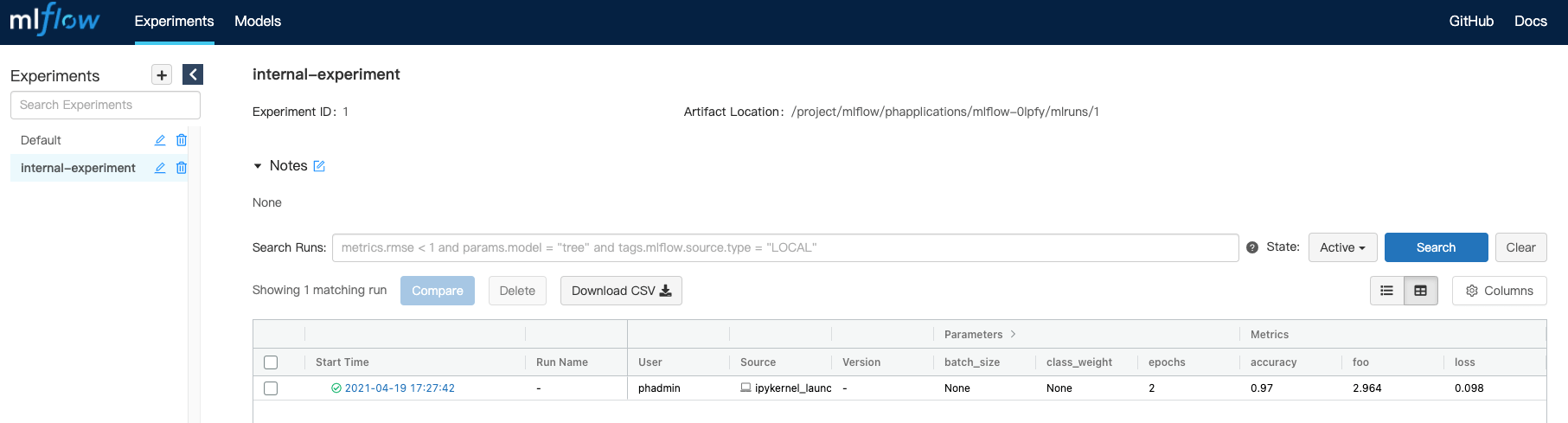This screenshot has height=423, width=1568.
Task: Open the Experiments tab in navbar
Action: click(x=174, y=21)
